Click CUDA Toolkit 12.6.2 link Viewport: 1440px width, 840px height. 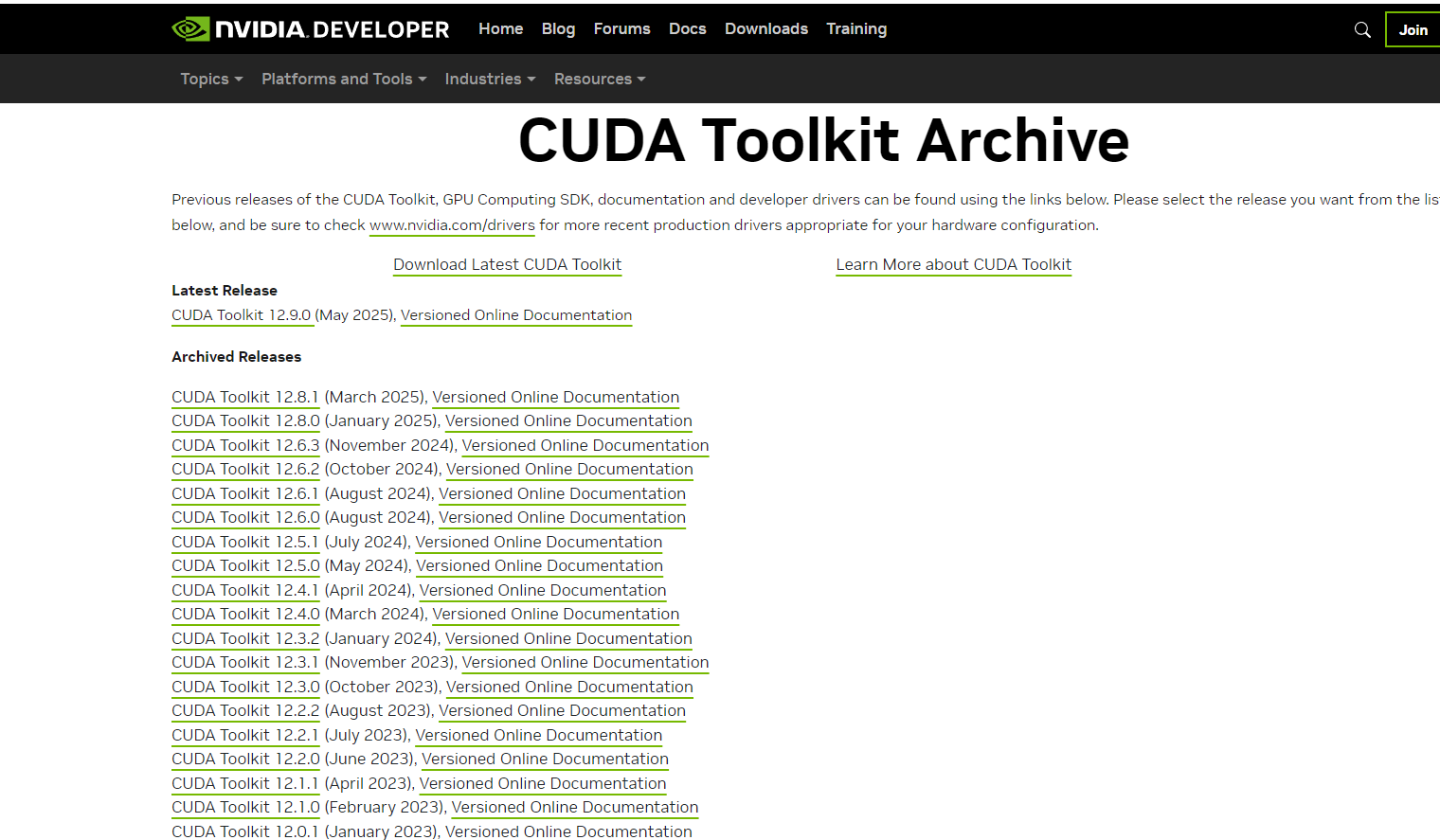click(245, 469)
